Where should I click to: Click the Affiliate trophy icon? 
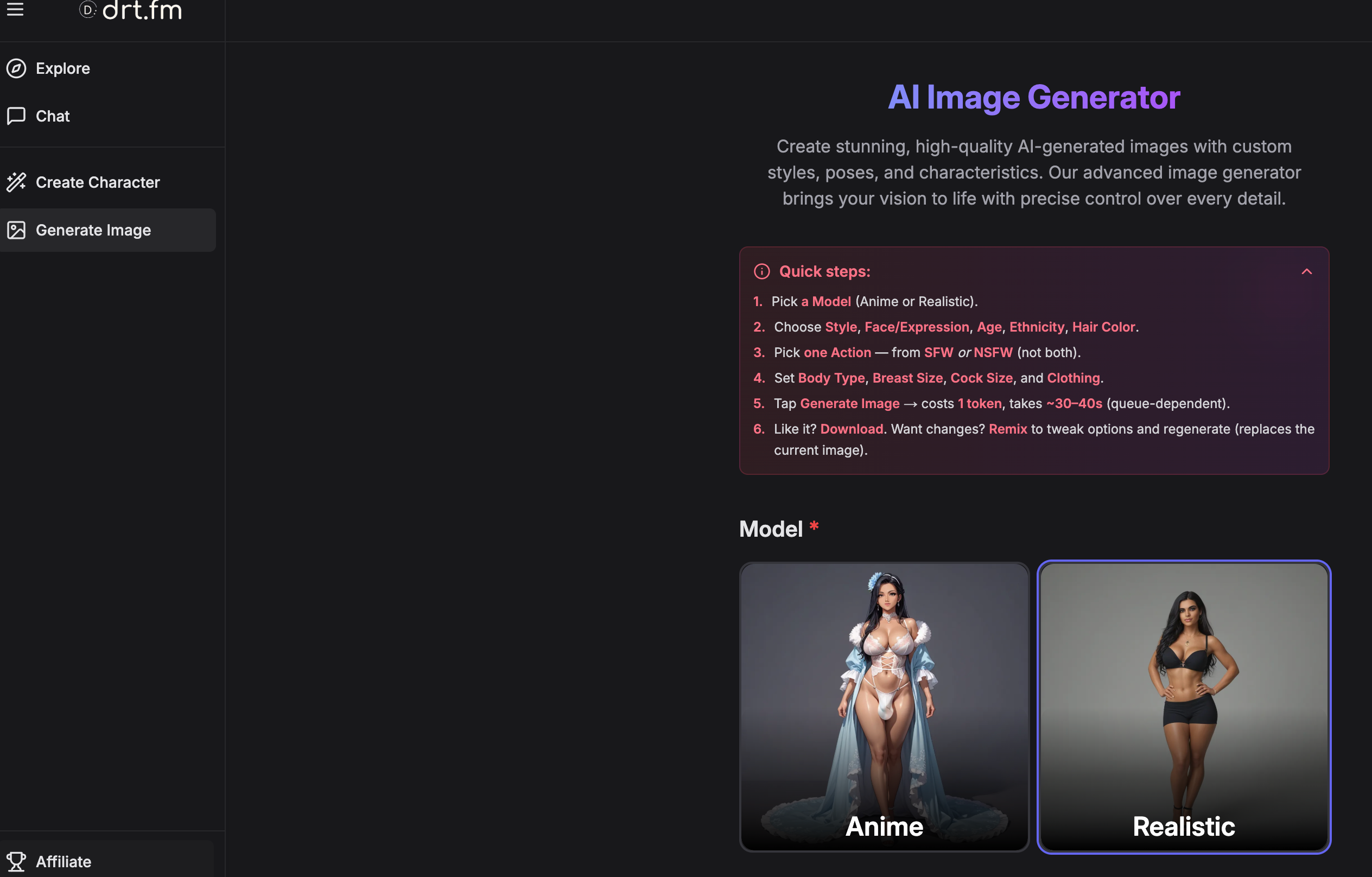(x=16, y=861)
